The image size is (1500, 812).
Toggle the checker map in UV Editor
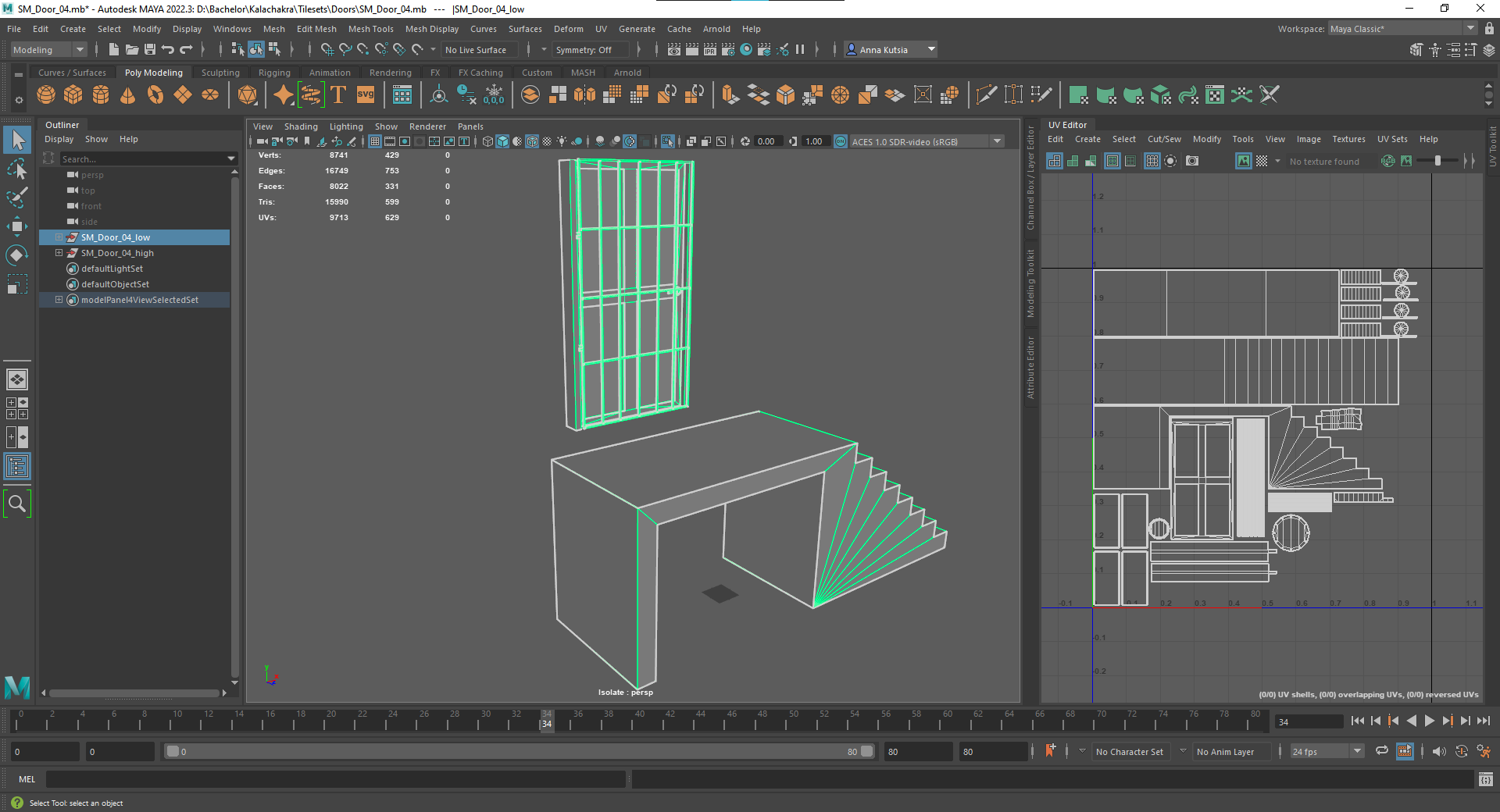(1262, 161)
